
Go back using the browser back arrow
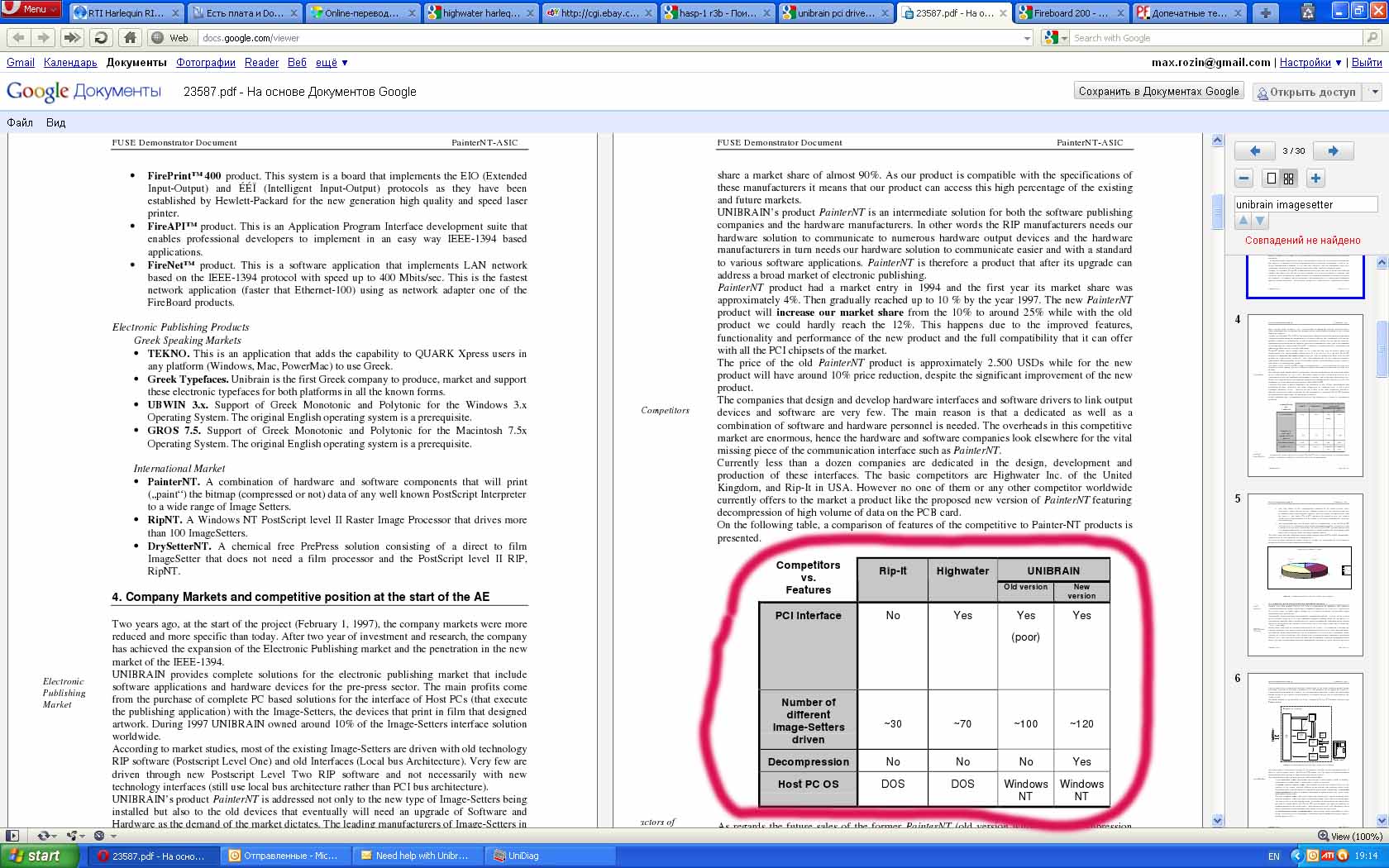click(x=18, y=38)
